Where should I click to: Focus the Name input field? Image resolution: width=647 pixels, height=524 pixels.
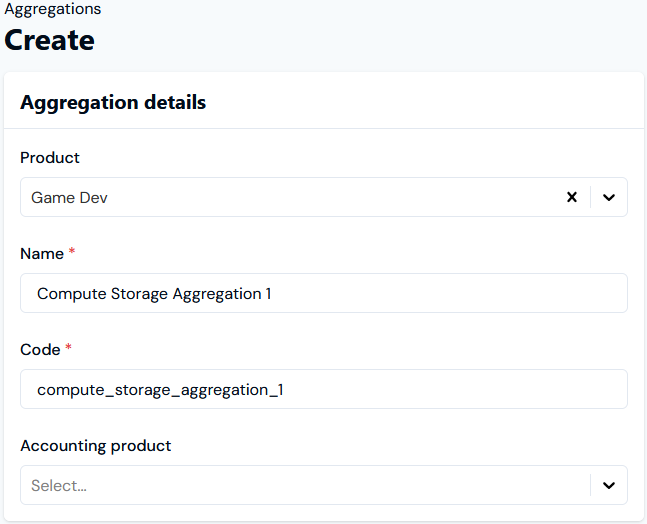click(324, 293)
